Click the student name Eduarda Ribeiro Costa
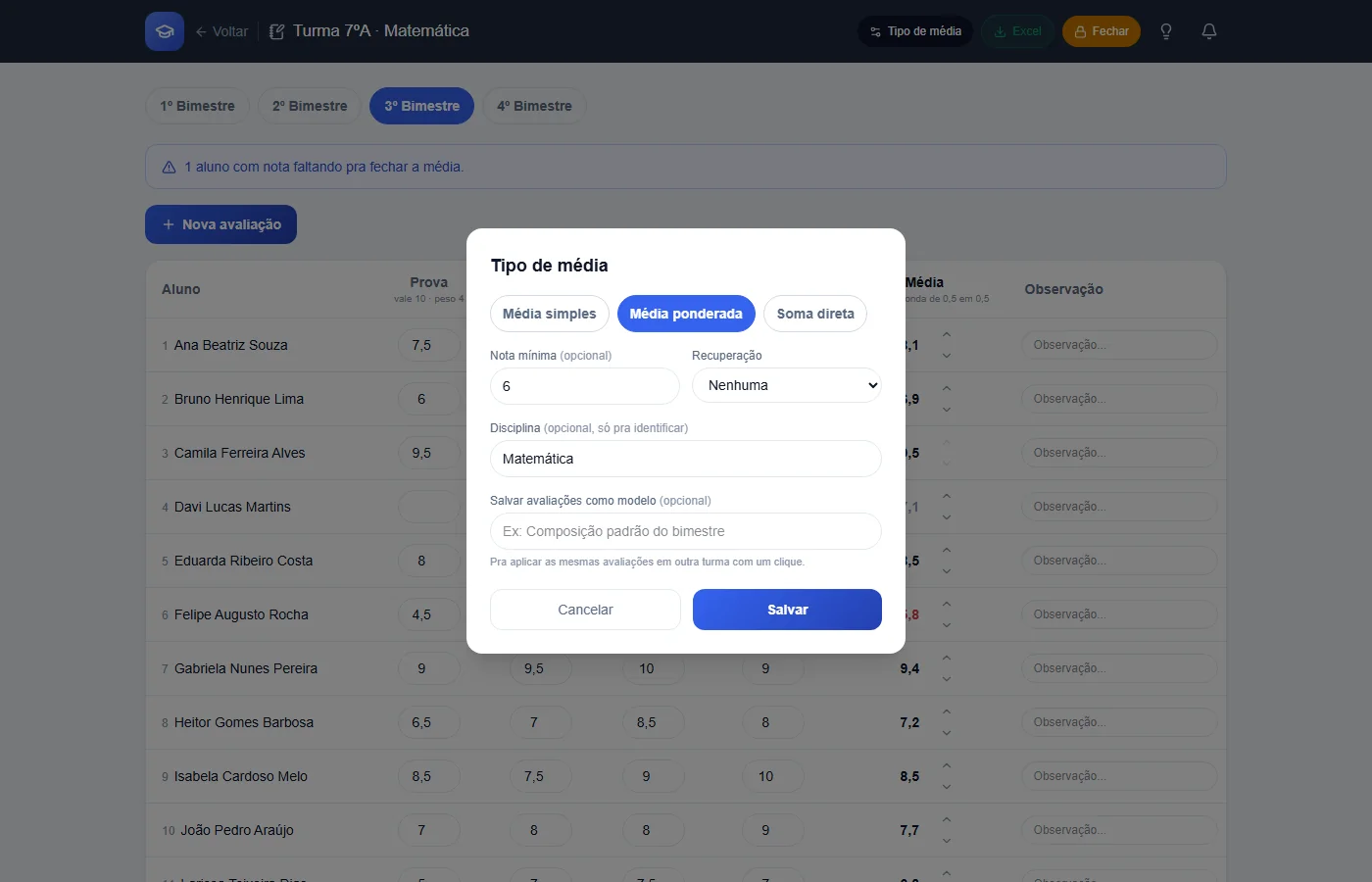This screenshot has height=882, width=1372. pos(244,561)
